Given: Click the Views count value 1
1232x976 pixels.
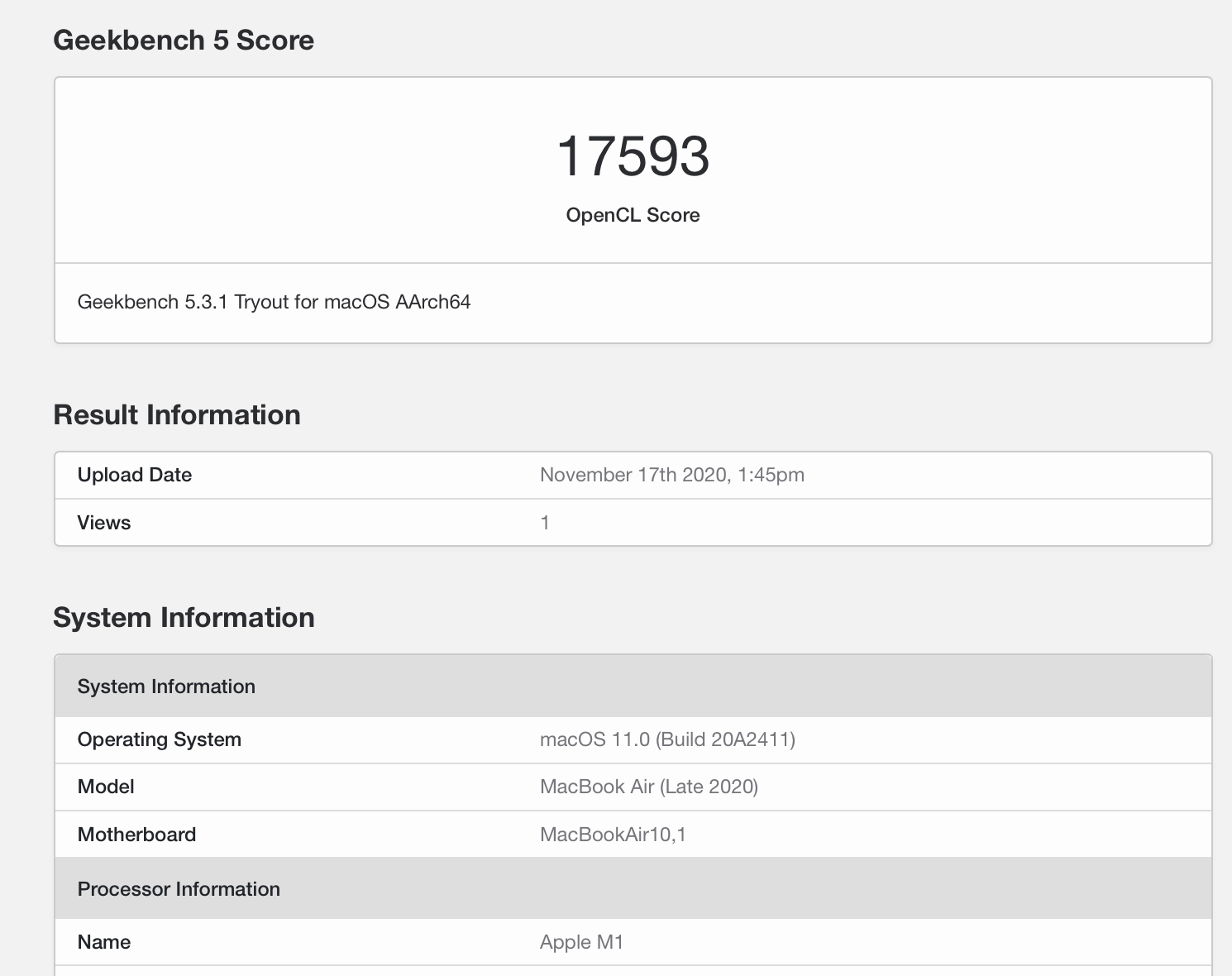Looking at the screenshot, I should [545, 523].
